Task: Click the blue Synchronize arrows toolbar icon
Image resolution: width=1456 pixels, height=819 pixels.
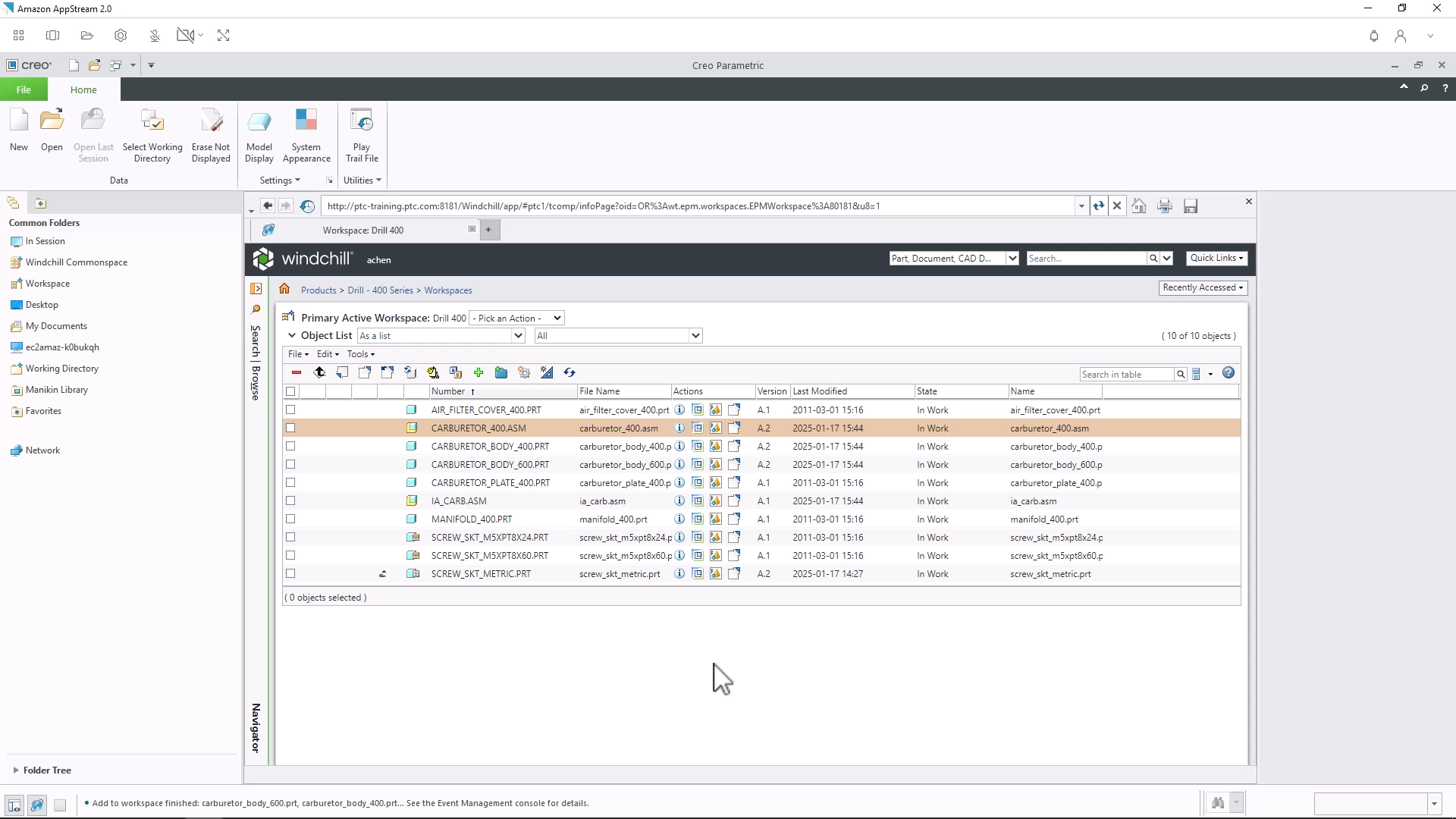Action: pyautogui.click(x=570, y=372)
